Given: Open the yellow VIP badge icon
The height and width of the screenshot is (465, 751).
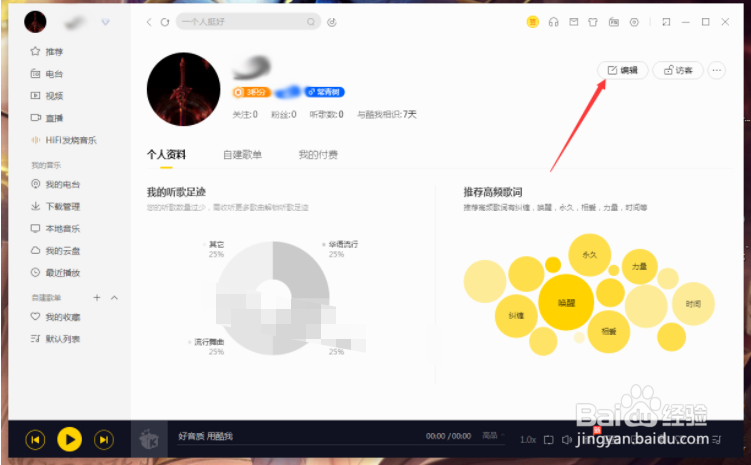Looking at the screenshot, I should [533, 22].
